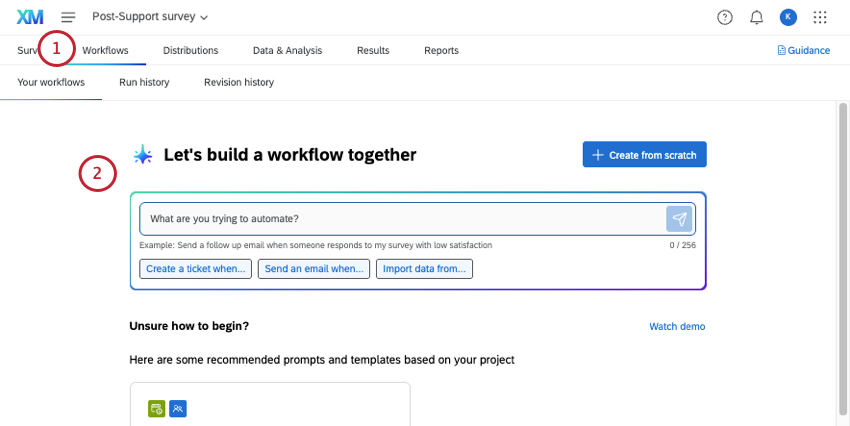Open the Guidance link
Image resolution: width=850 pixels, height=426 pixels.
(803, 50)
